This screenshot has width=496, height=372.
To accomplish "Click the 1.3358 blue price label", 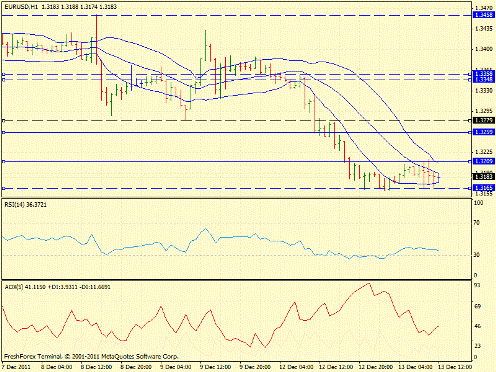I will (x=484, y=73).
